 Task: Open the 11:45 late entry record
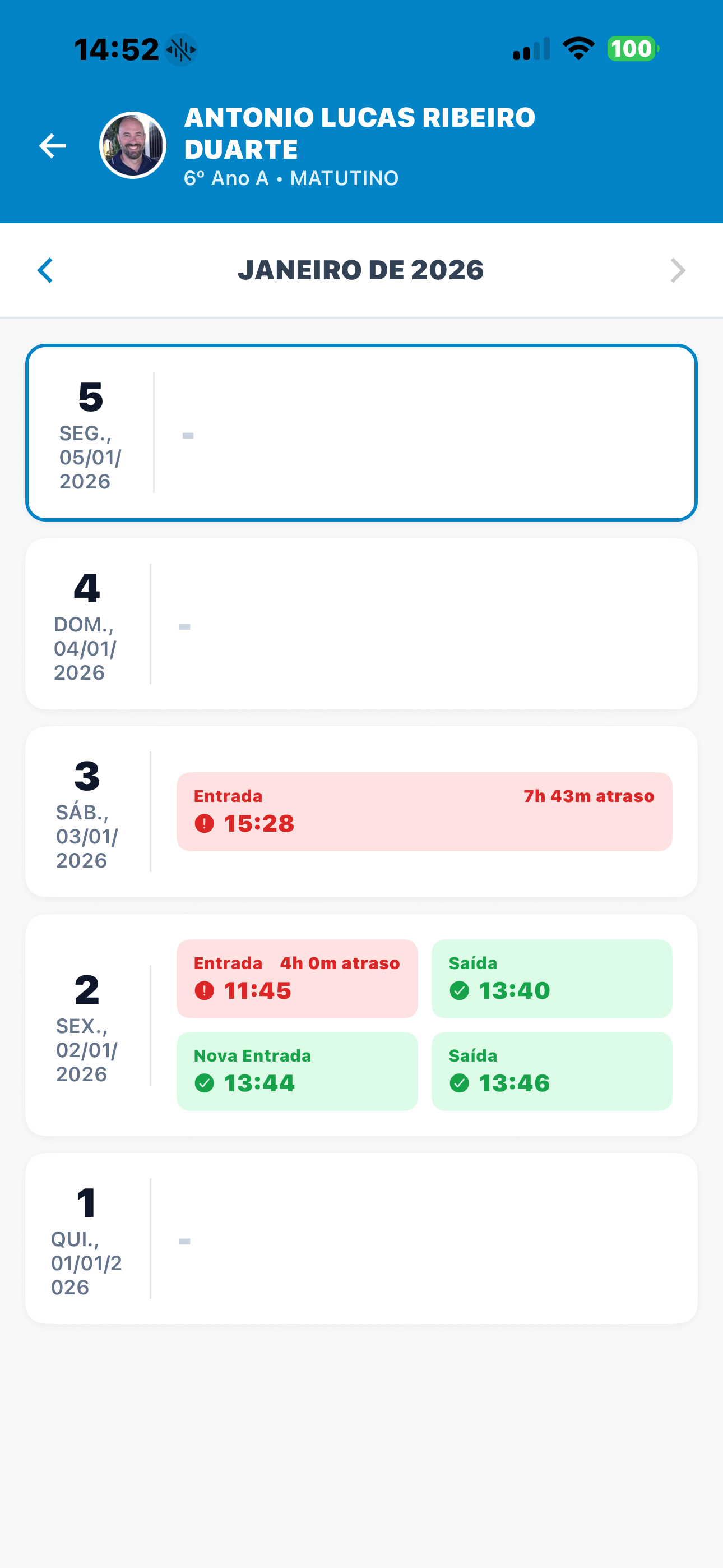click(x=297, y=979)
